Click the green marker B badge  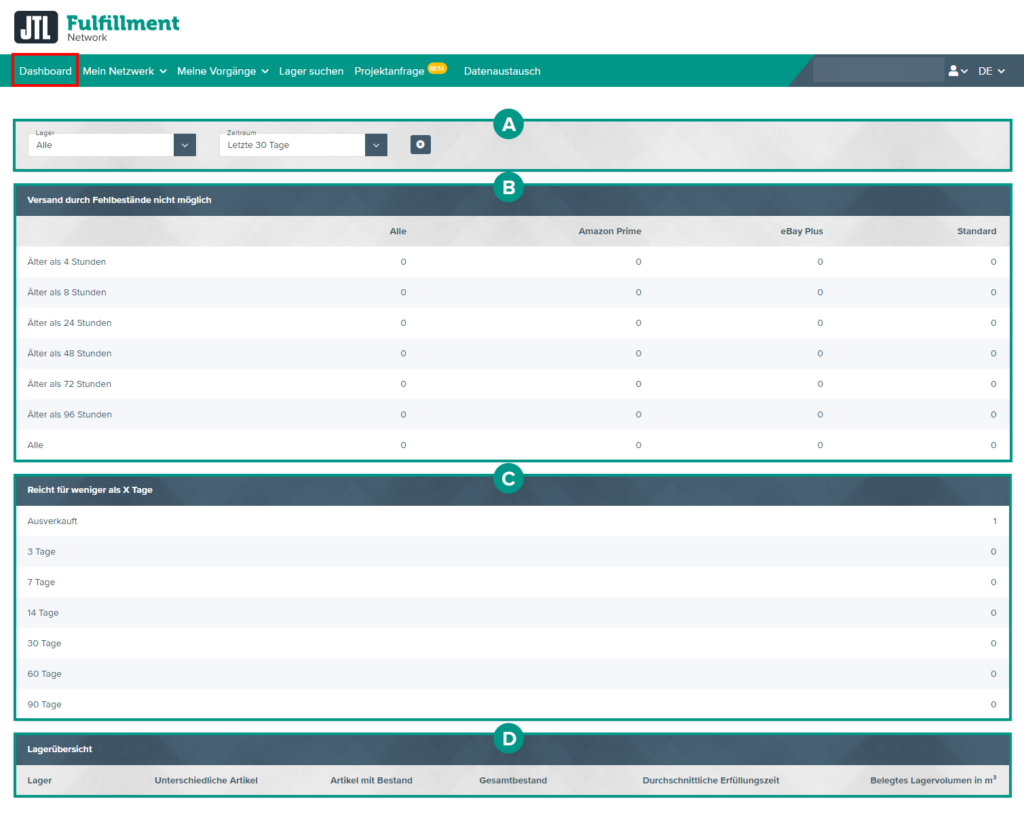pyautogui.click(x=508, y=187)
